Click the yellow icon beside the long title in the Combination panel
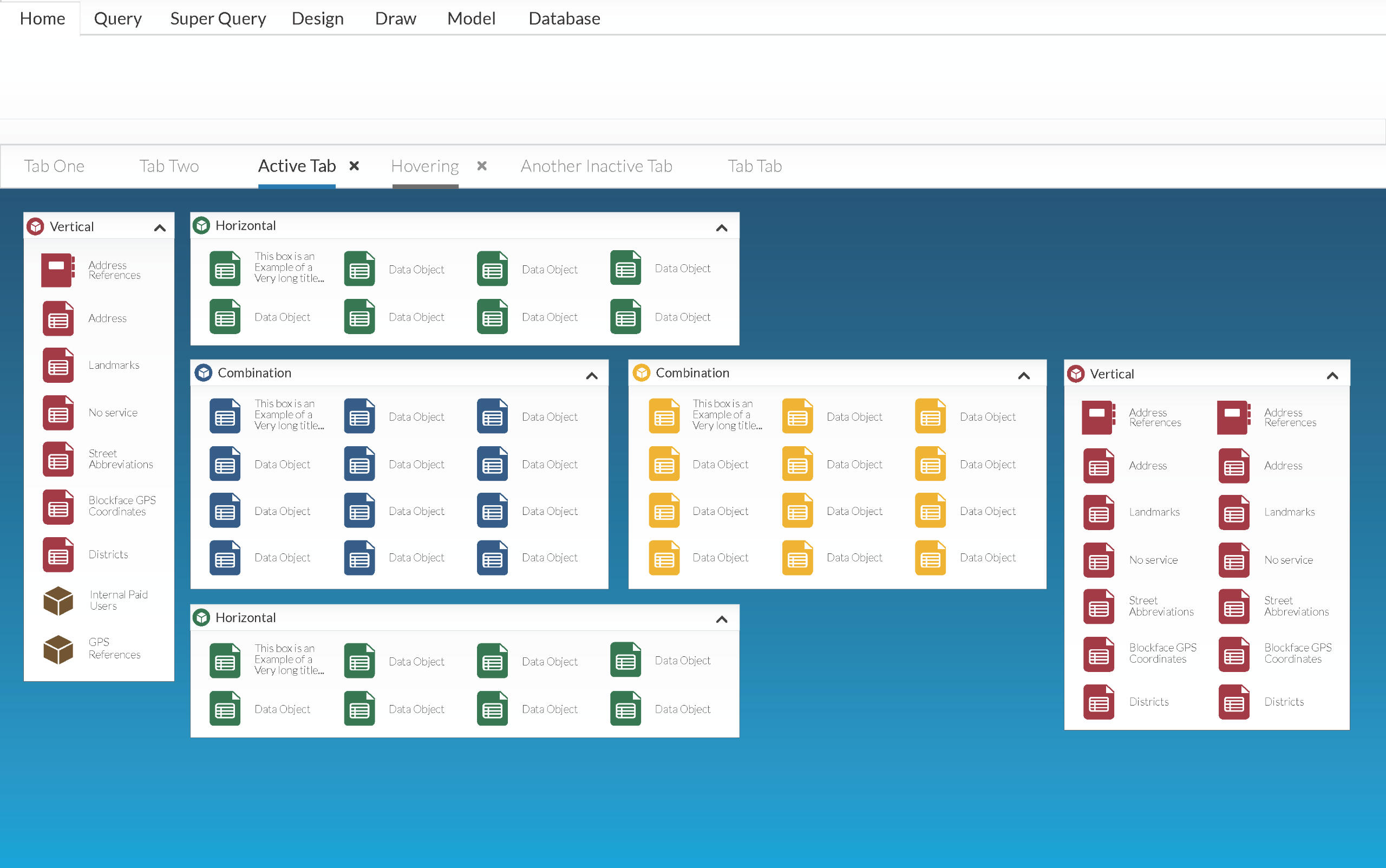 click(664, 416)
